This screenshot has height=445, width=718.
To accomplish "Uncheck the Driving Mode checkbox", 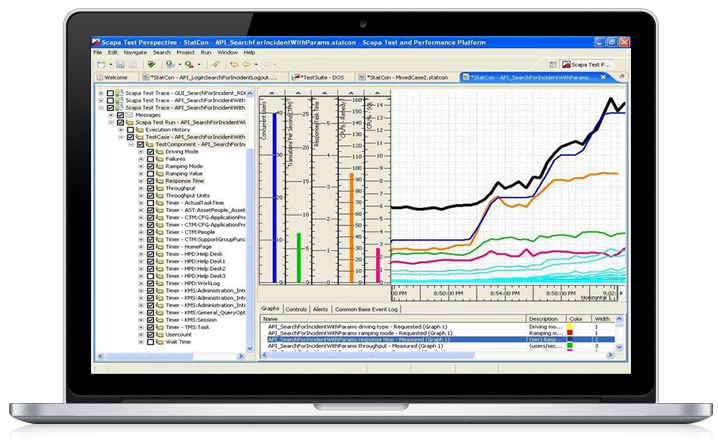I will 150,152.
